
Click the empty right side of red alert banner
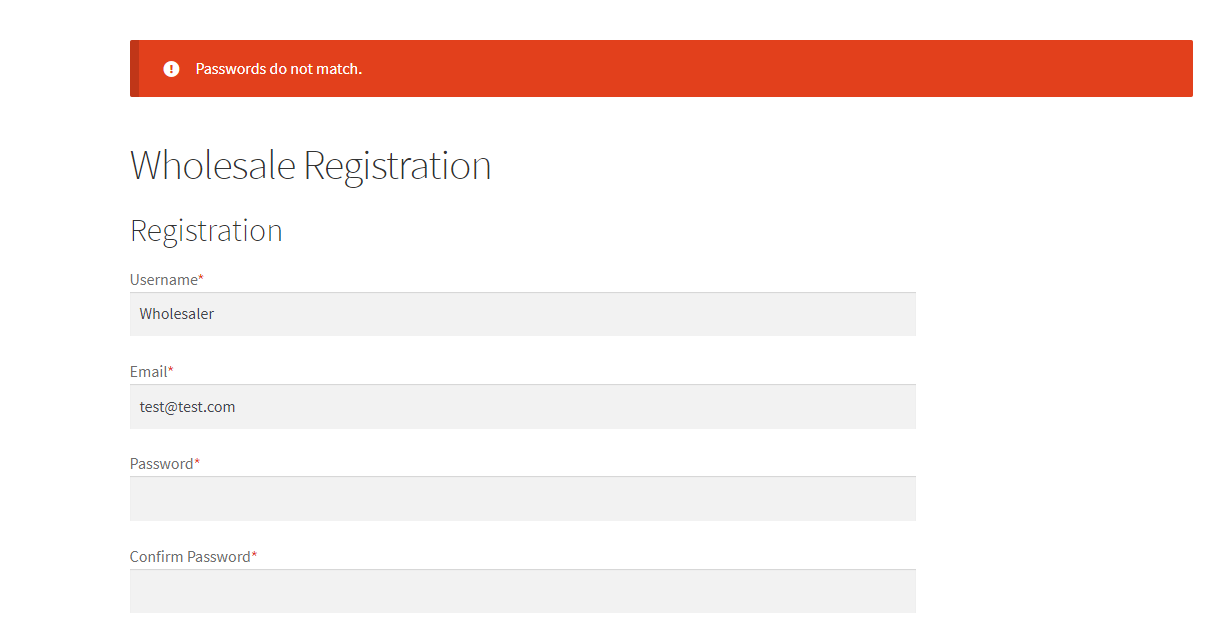coord(900,69)
